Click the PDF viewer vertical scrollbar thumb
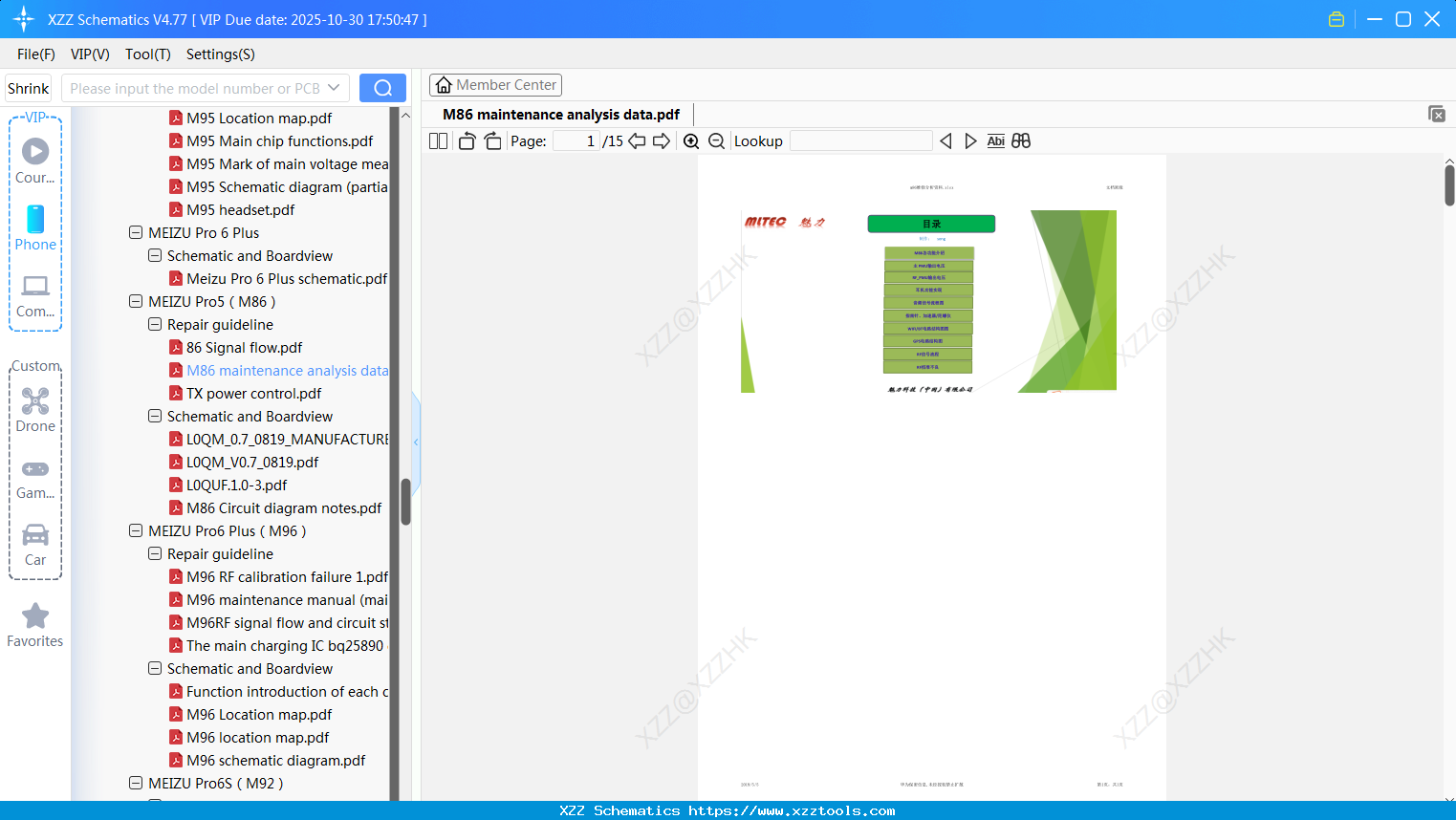The image size is (1456, 820). pos(1449,185)
